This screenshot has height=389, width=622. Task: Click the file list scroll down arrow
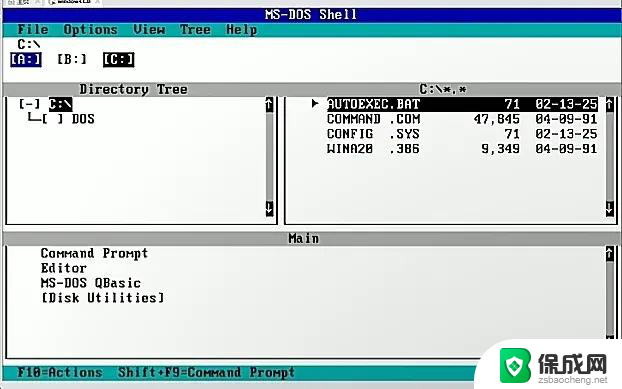[x=610, y=209]
